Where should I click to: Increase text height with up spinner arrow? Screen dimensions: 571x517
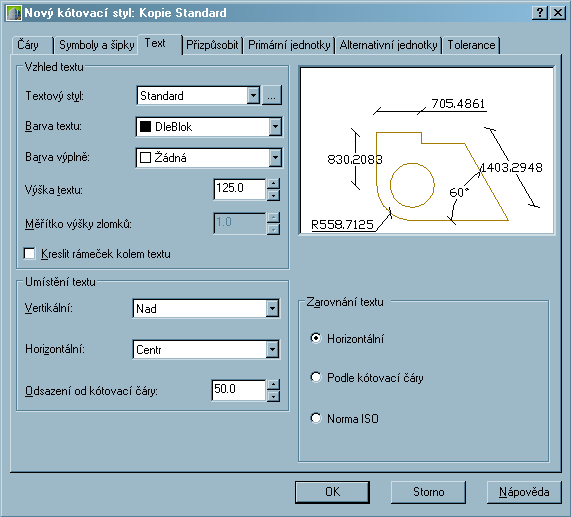tap(273, 183)
